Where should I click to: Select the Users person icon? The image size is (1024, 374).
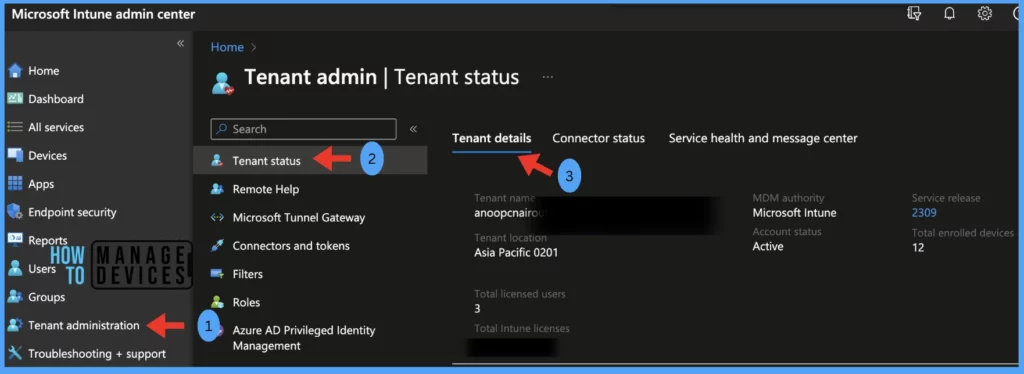pos(15,268)
